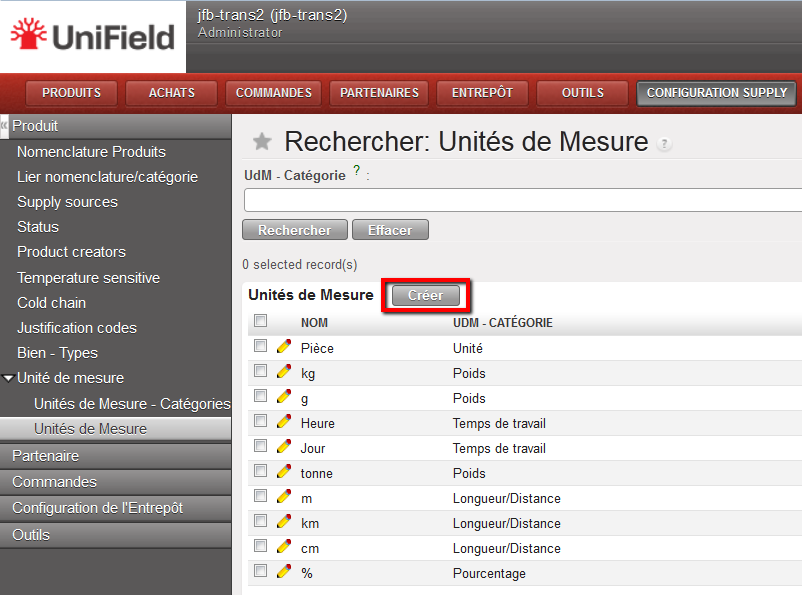The width and height of the screenshot is (802, 595).
Task: Click the Pourcentage category cell
Action: pyautogui.click(x=489, y=574)
